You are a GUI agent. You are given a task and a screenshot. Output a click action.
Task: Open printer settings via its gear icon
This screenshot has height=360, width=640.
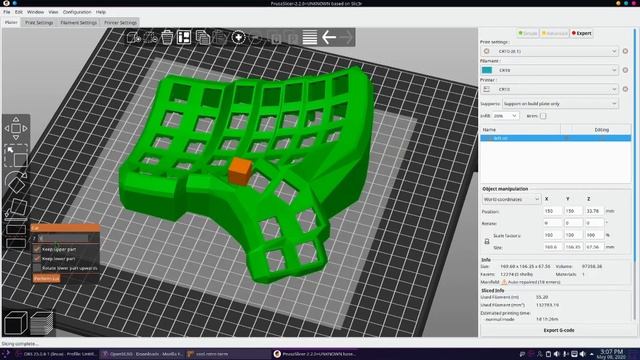point(625,89)
